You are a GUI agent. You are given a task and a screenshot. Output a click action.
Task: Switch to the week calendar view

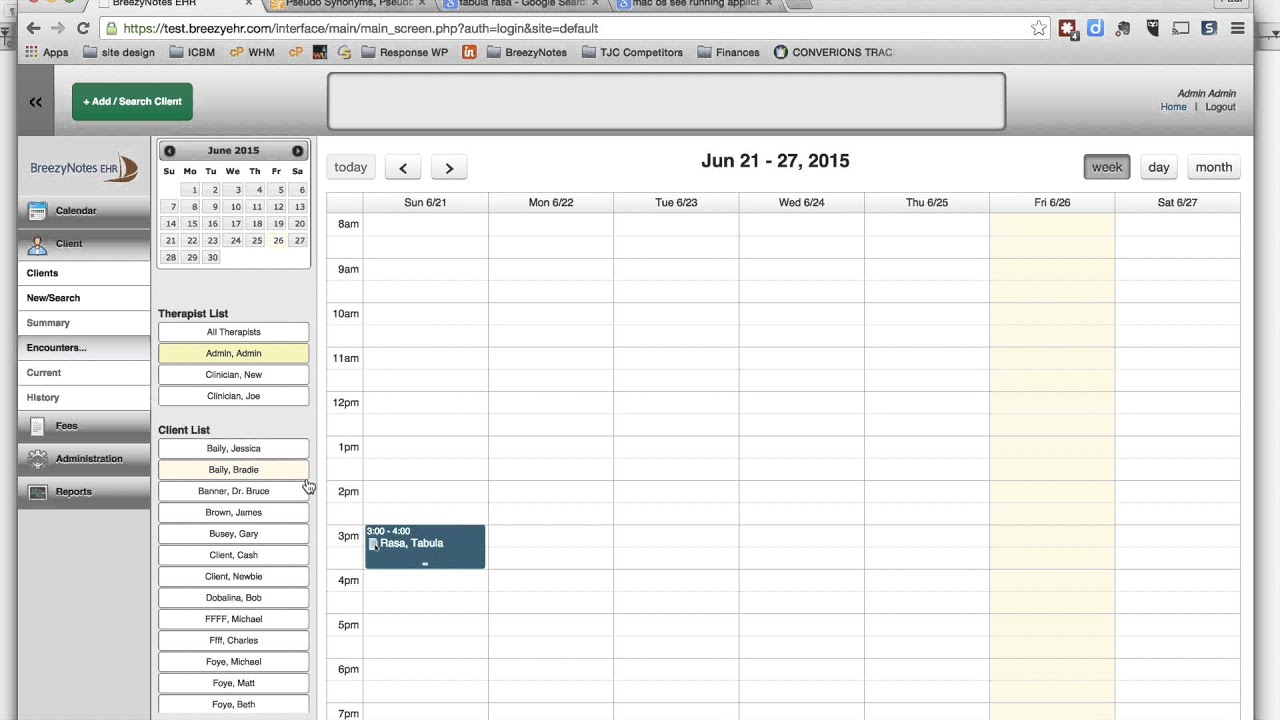pos(1107,168)
